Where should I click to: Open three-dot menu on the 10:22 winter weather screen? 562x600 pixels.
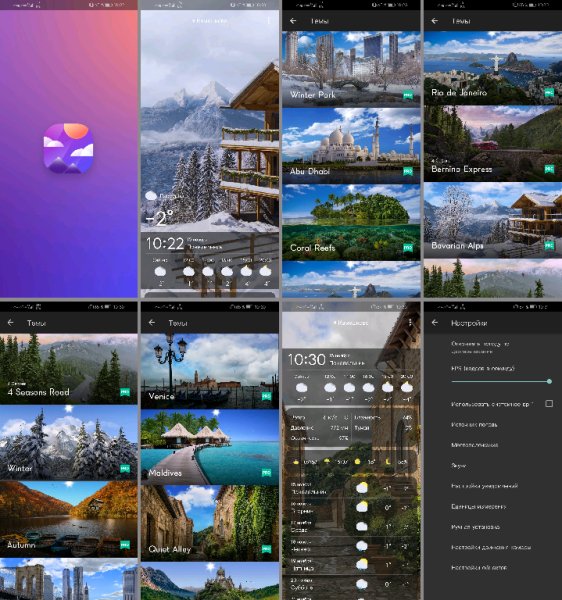(x=269, y=20)
